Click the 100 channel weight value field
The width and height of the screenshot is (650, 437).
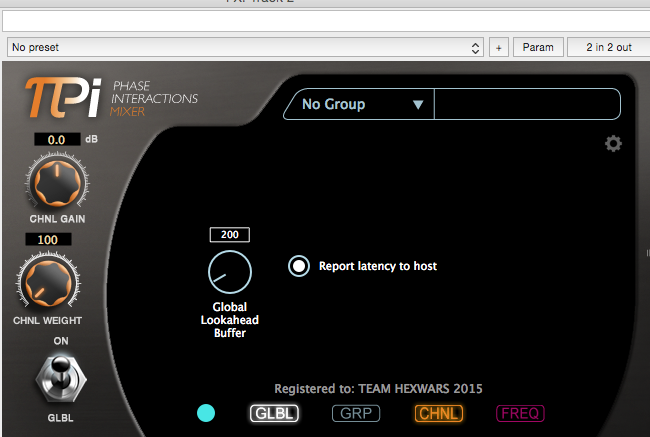pyautogui.click(x=48, y=240)
